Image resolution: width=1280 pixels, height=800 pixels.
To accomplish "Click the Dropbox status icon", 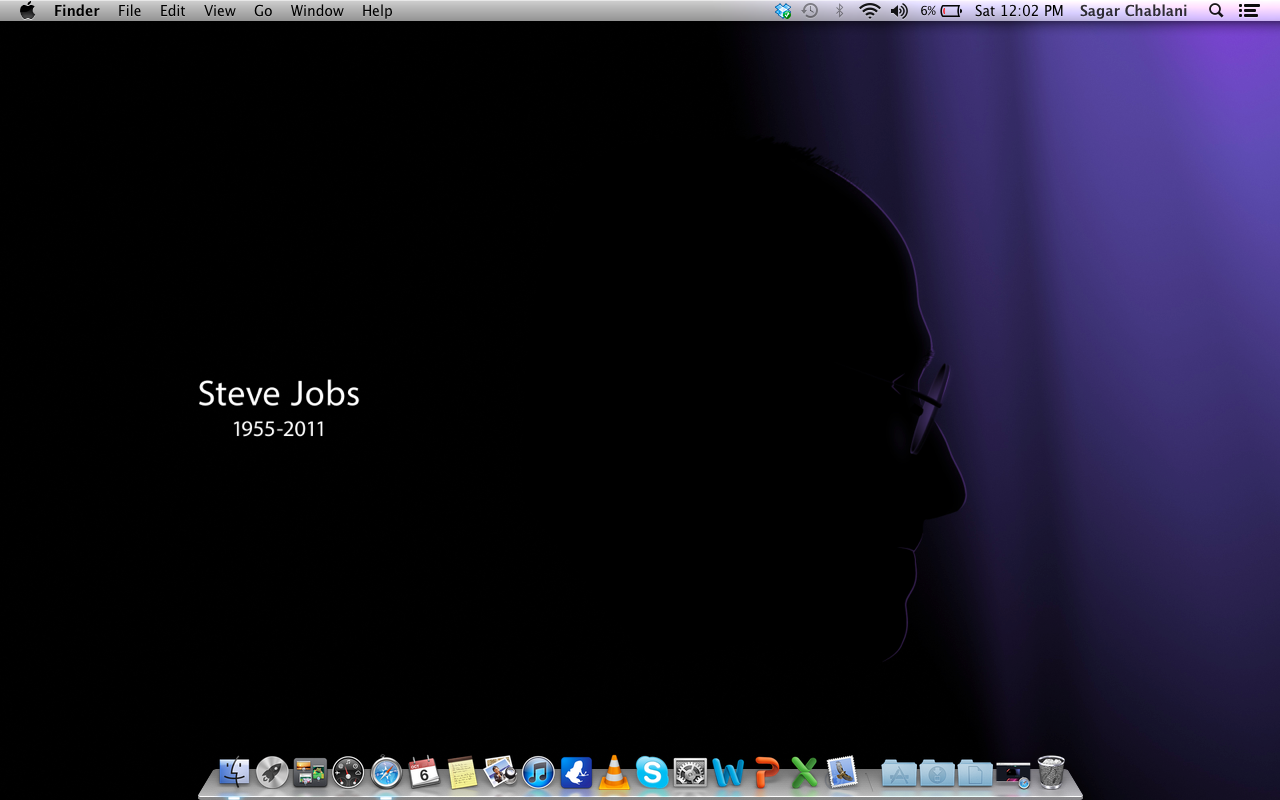I will [x=783, y=11].
